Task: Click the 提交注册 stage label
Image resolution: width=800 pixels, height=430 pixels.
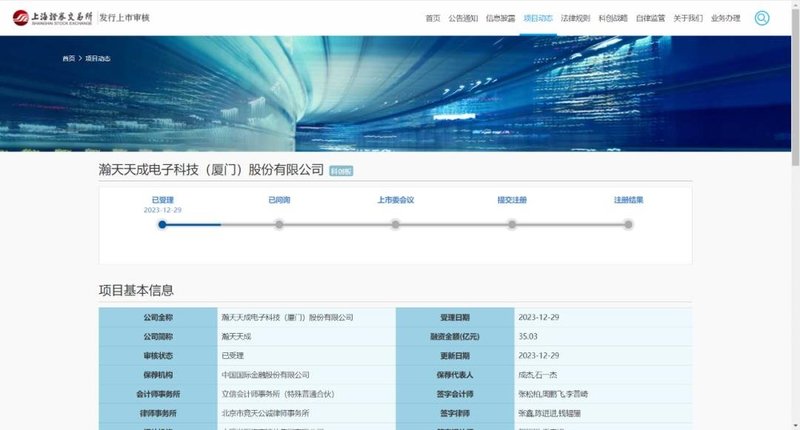Action: pyautogui.click(x=512, y=200)
